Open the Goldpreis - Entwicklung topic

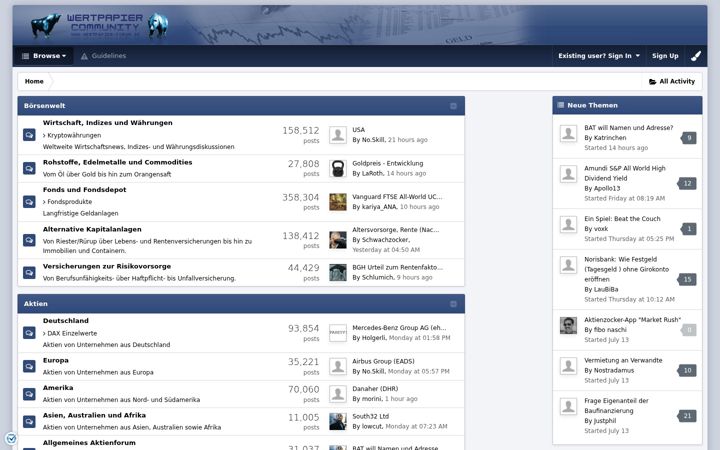388,163
